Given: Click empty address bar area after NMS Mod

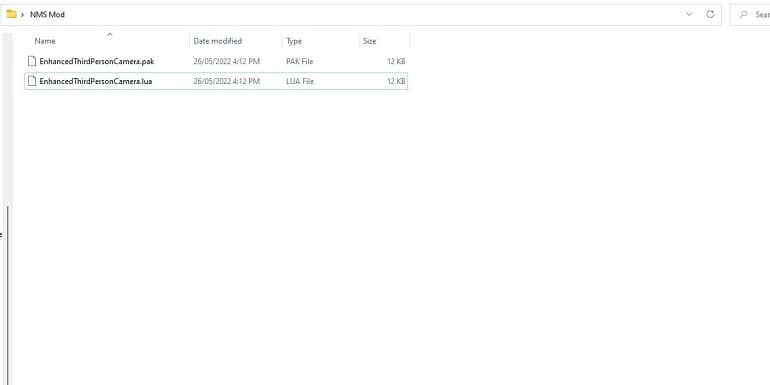Looking at the screenshot, I should coord(373,15).
